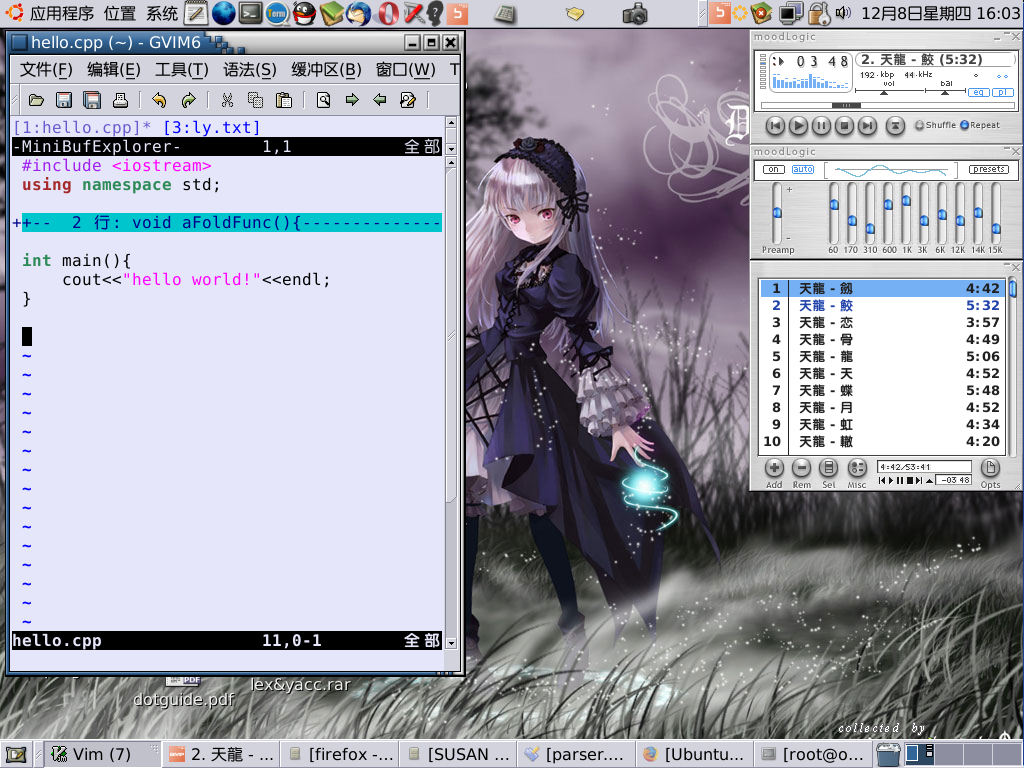Click playlist Rem remove button
1024x768 pixels.
801,468
